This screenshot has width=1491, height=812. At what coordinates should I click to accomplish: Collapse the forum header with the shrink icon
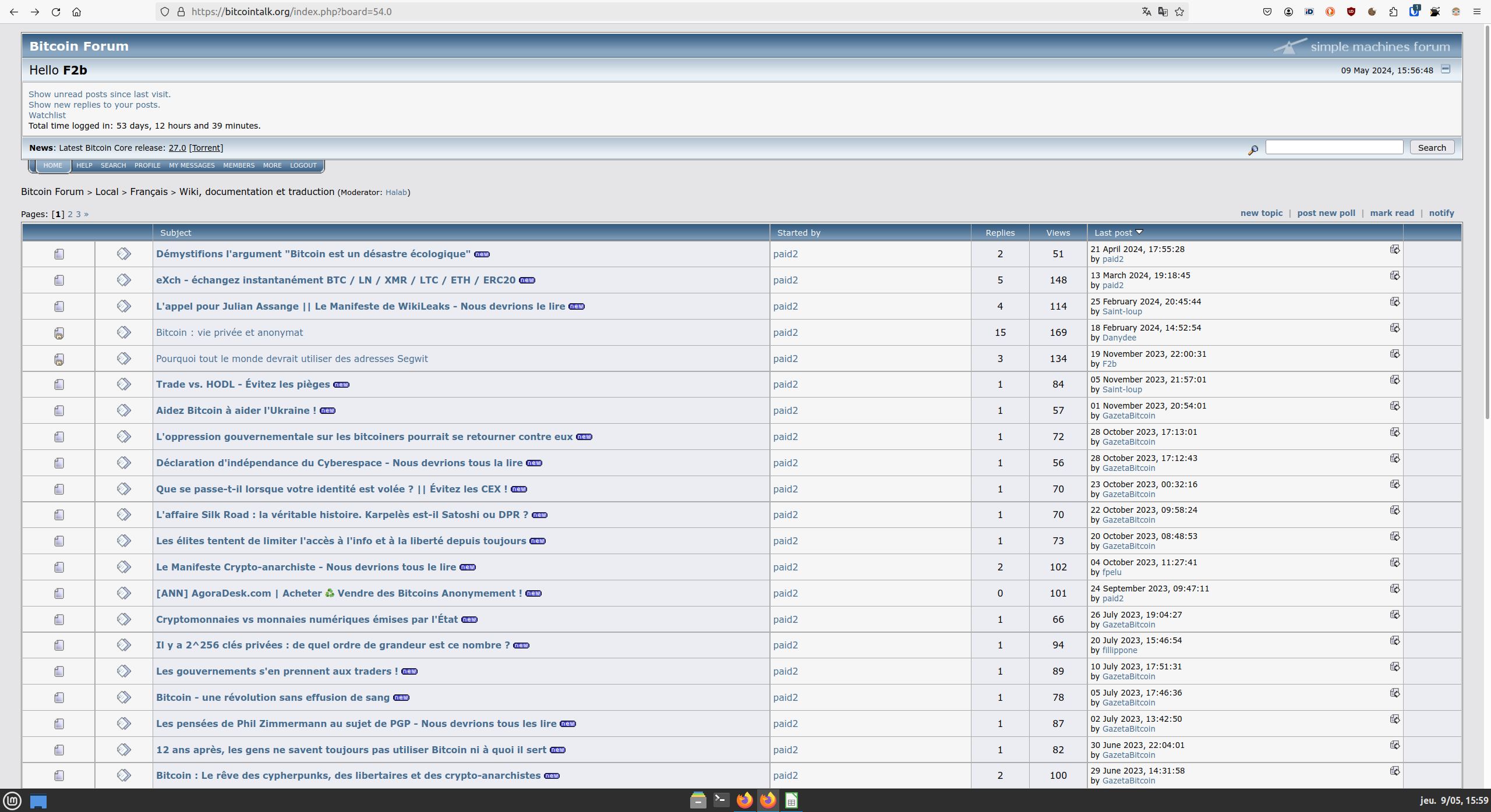point(1446,69)
